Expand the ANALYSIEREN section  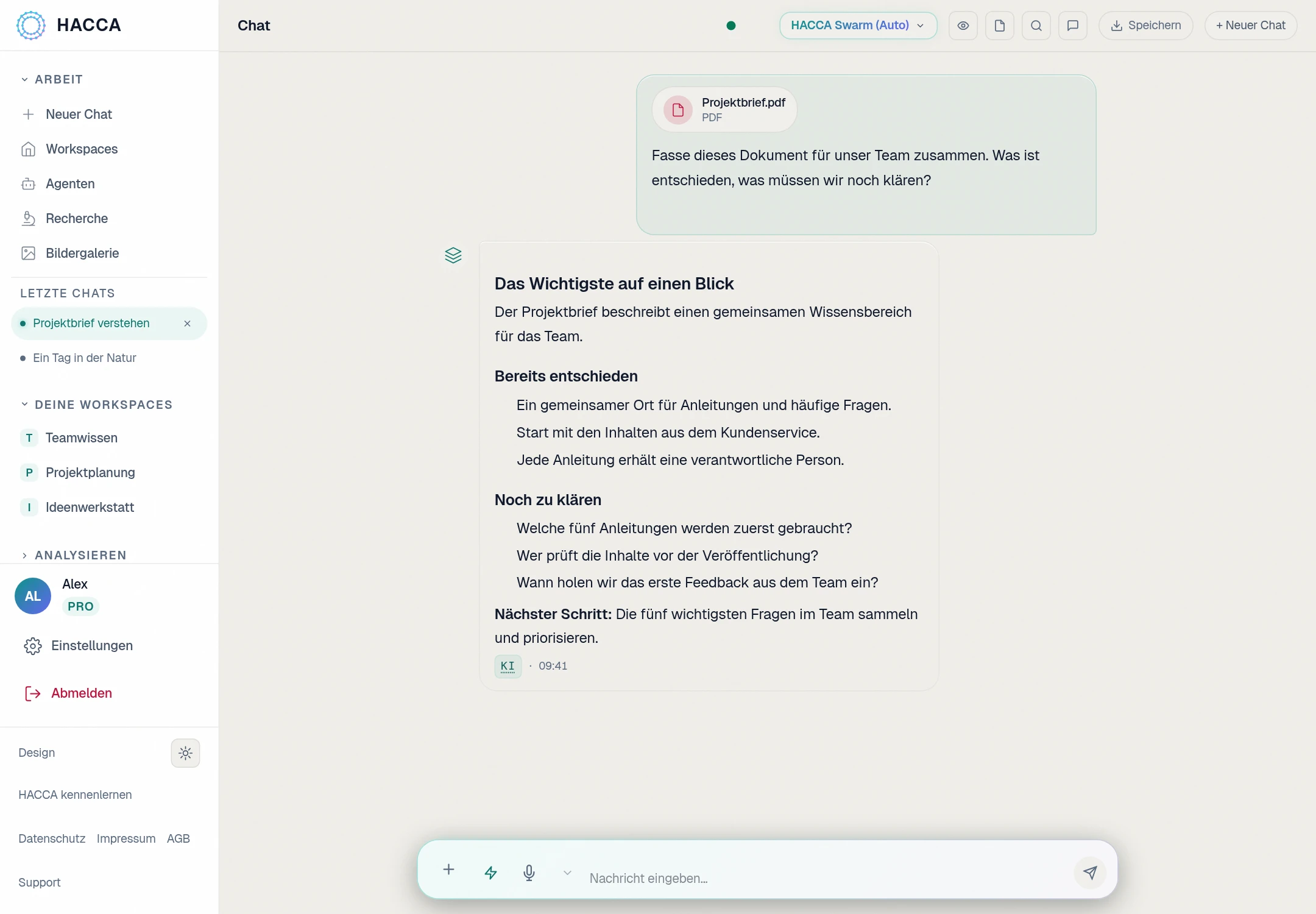click(x=73, y=555)
